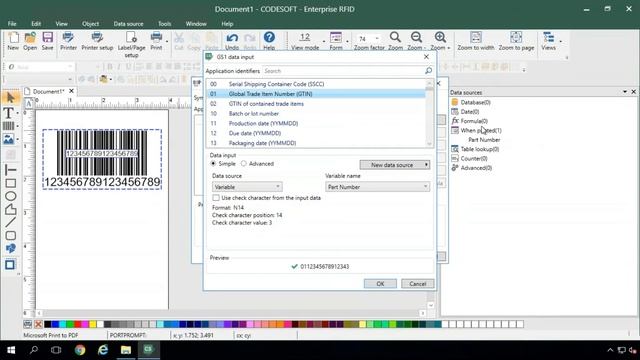Select the Rectangle shape tool

pos(11,183)
